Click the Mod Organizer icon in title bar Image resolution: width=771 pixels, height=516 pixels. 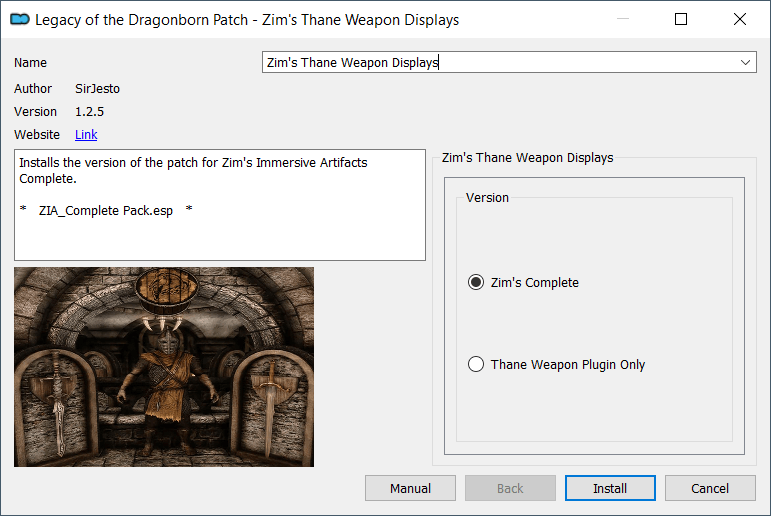(20, 20)
